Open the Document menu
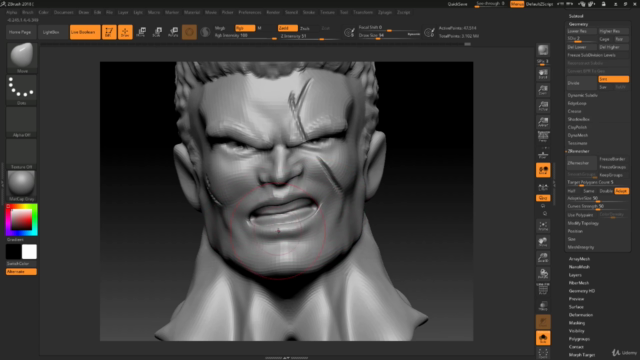This screenshot has width=640, height=360. point(64,12)
